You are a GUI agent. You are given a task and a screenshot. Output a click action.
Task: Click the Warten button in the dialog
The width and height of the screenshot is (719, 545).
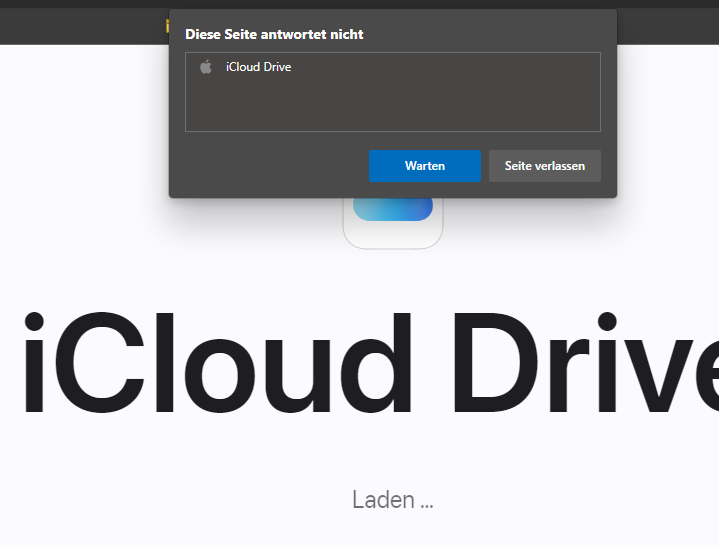click(x=425, y=166)
